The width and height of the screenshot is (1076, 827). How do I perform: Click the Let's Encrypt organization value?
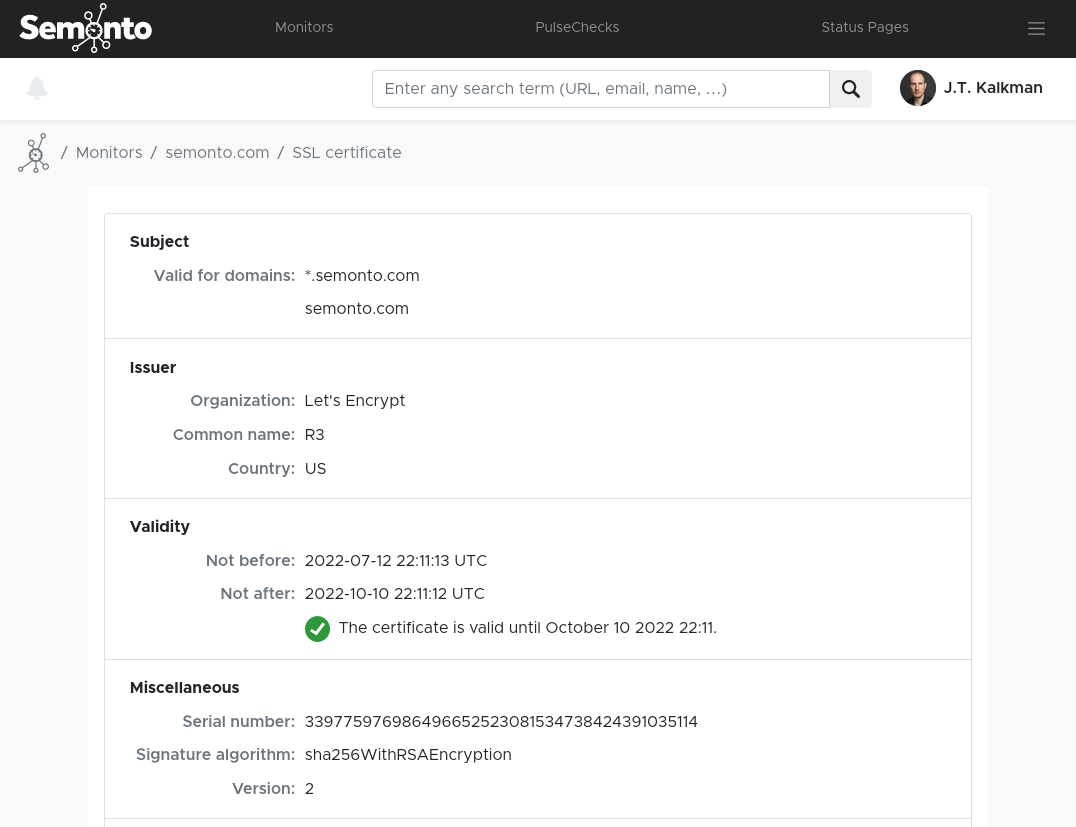click(x=355, y=401)
